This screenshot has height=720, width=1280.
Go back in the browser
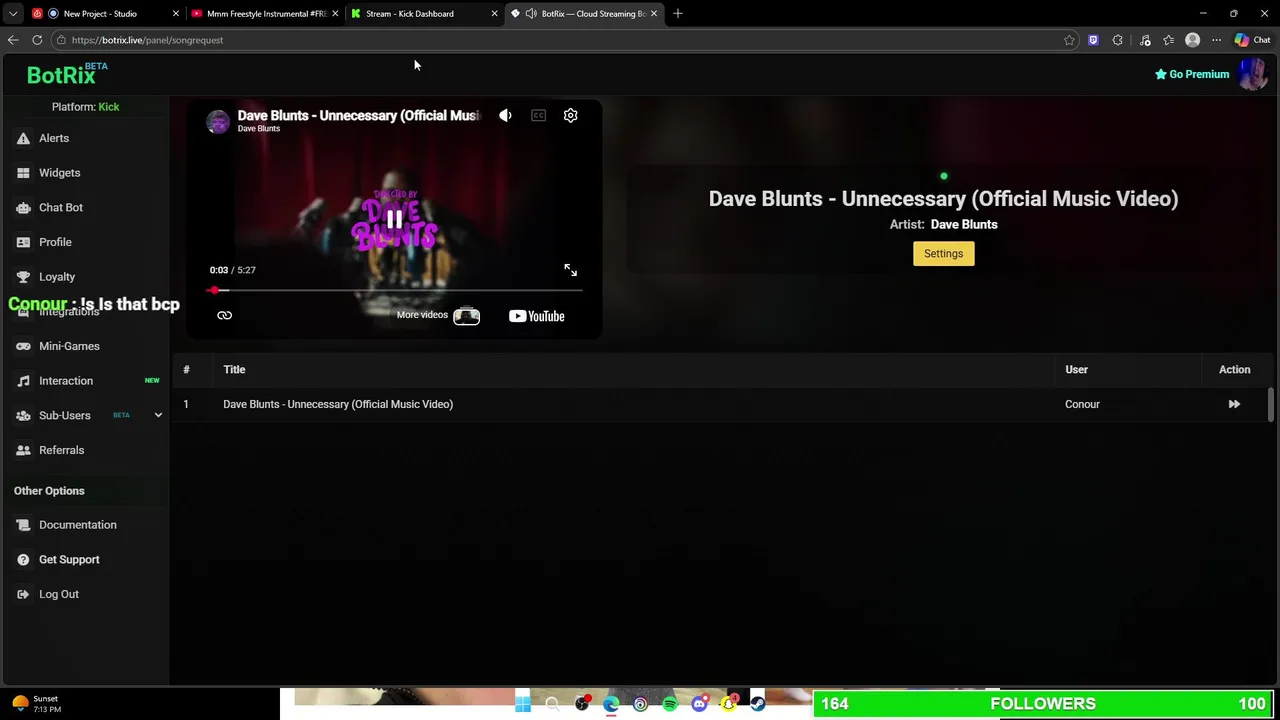(13, 40)
